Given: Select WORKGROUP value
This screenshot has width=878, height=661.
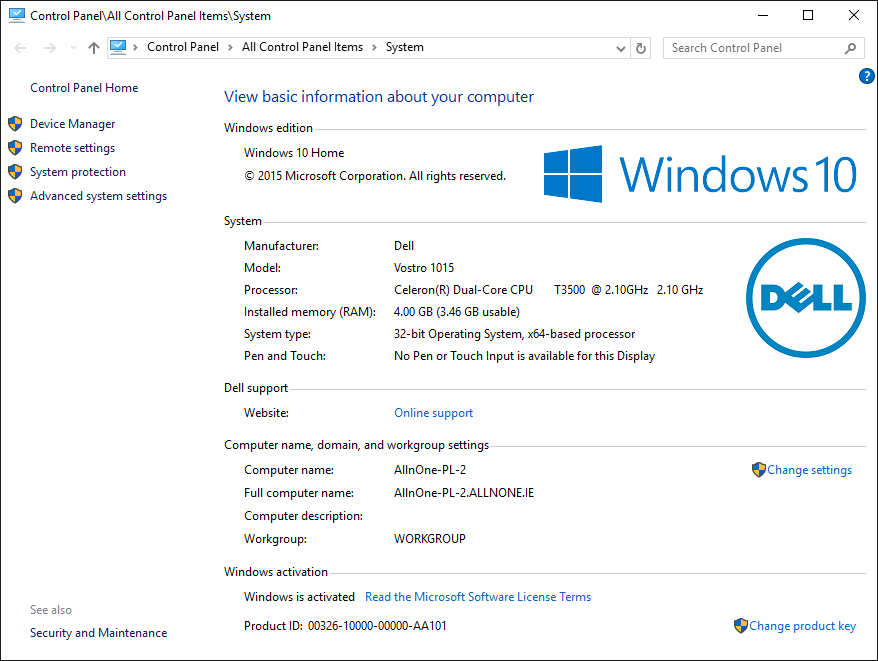Looking at the screenshot, I should 429,539.
